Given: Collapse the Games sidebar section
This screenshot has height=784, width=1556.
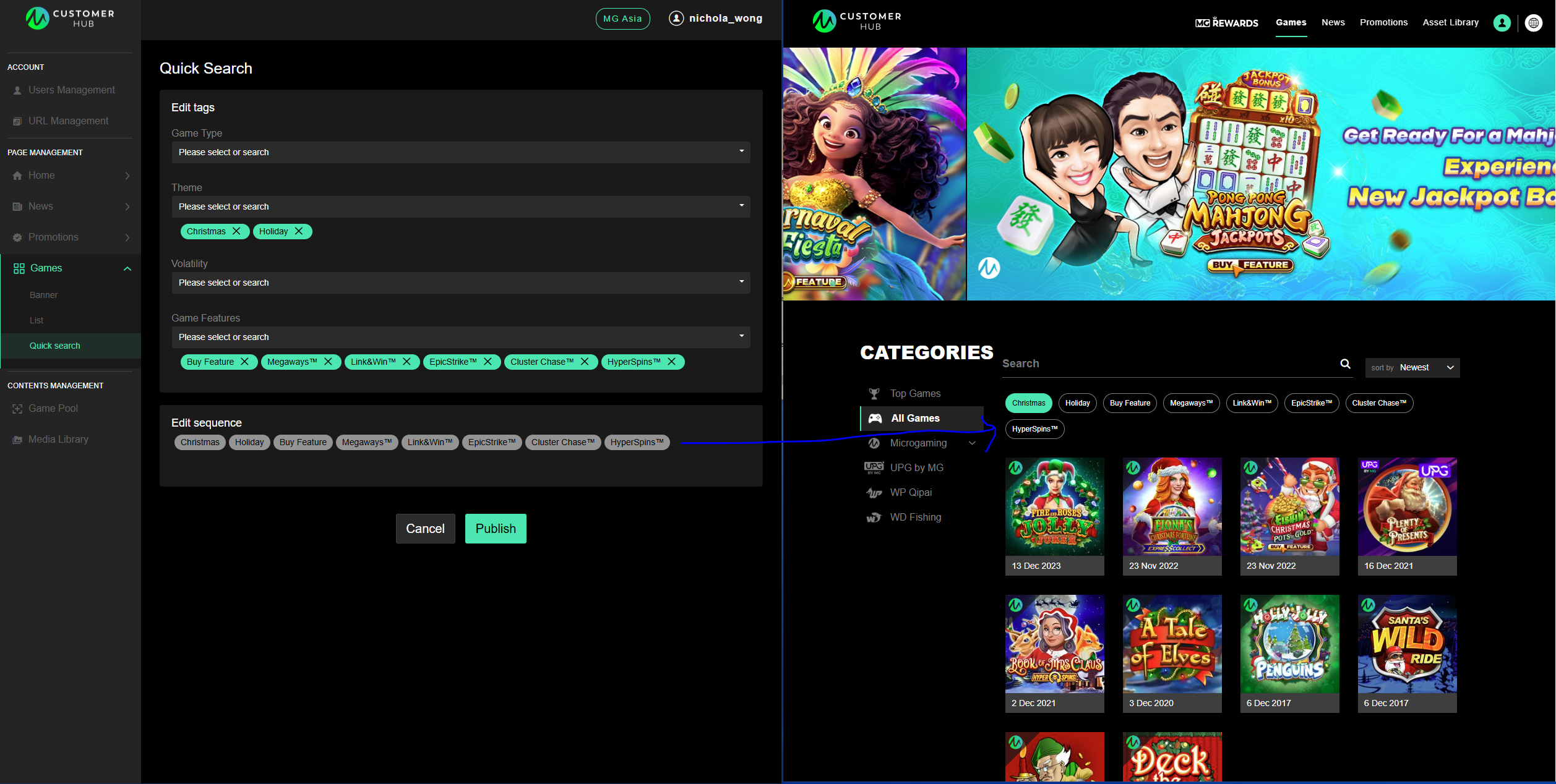Looking at the screenshot, I should click(127, 268).
